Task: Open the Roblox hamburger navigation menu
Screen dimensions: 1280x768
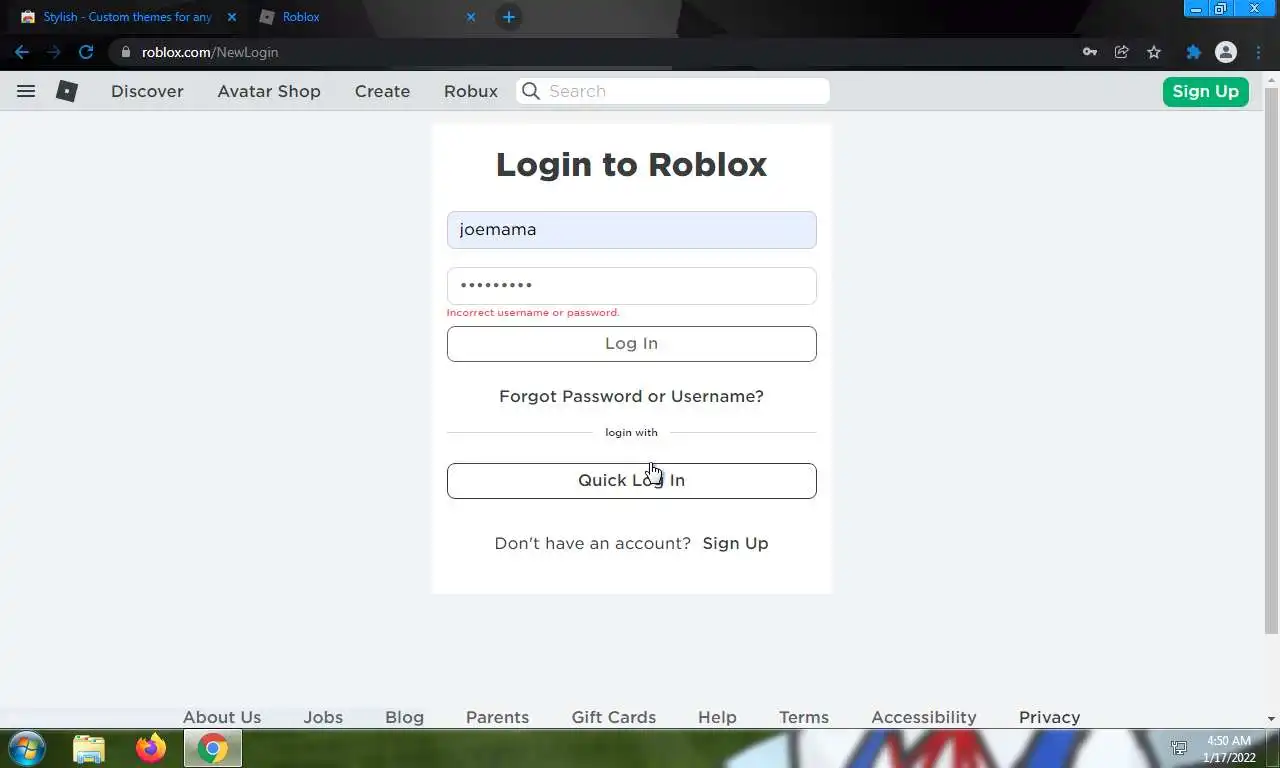Action: click(26, 91)
